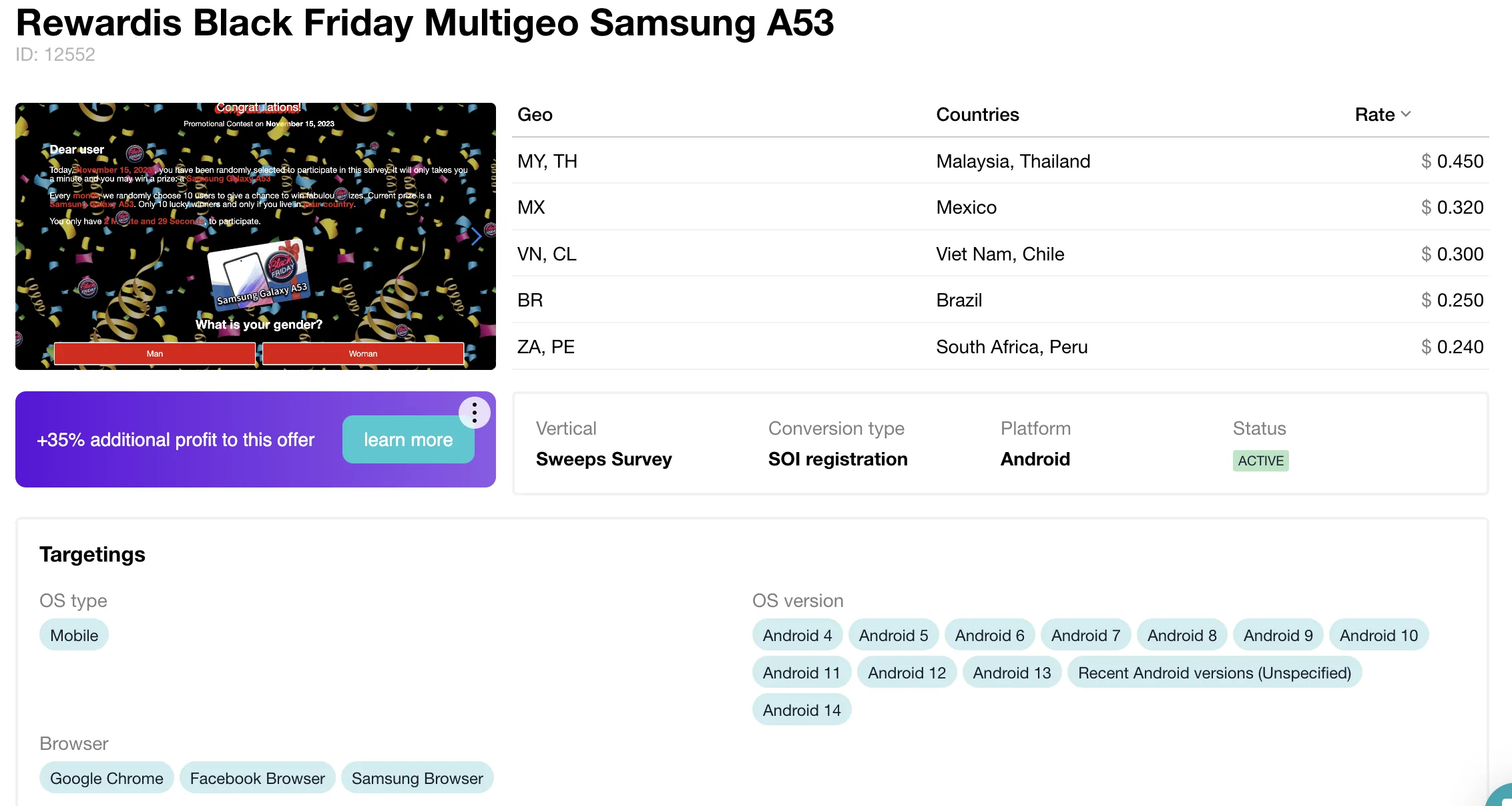Screen dimensions: 1512x806
Task: Click the Man button in preview
Action: click(x=155, y=353)
